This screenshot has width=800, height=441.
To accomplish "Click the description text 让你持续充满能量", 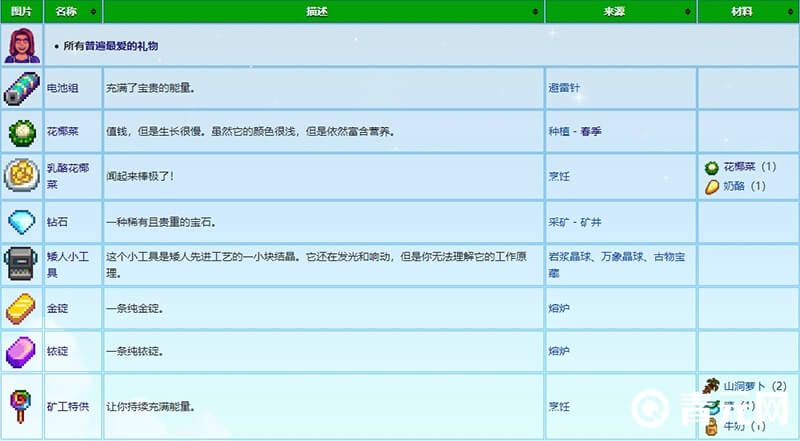I will 151,407.
